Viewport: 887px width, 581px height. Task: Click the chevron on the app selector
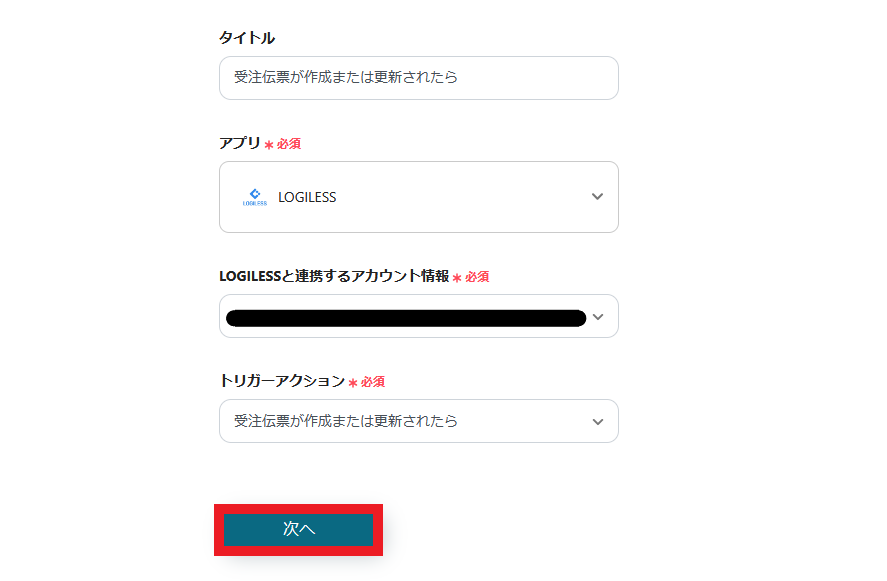[597, 196]
